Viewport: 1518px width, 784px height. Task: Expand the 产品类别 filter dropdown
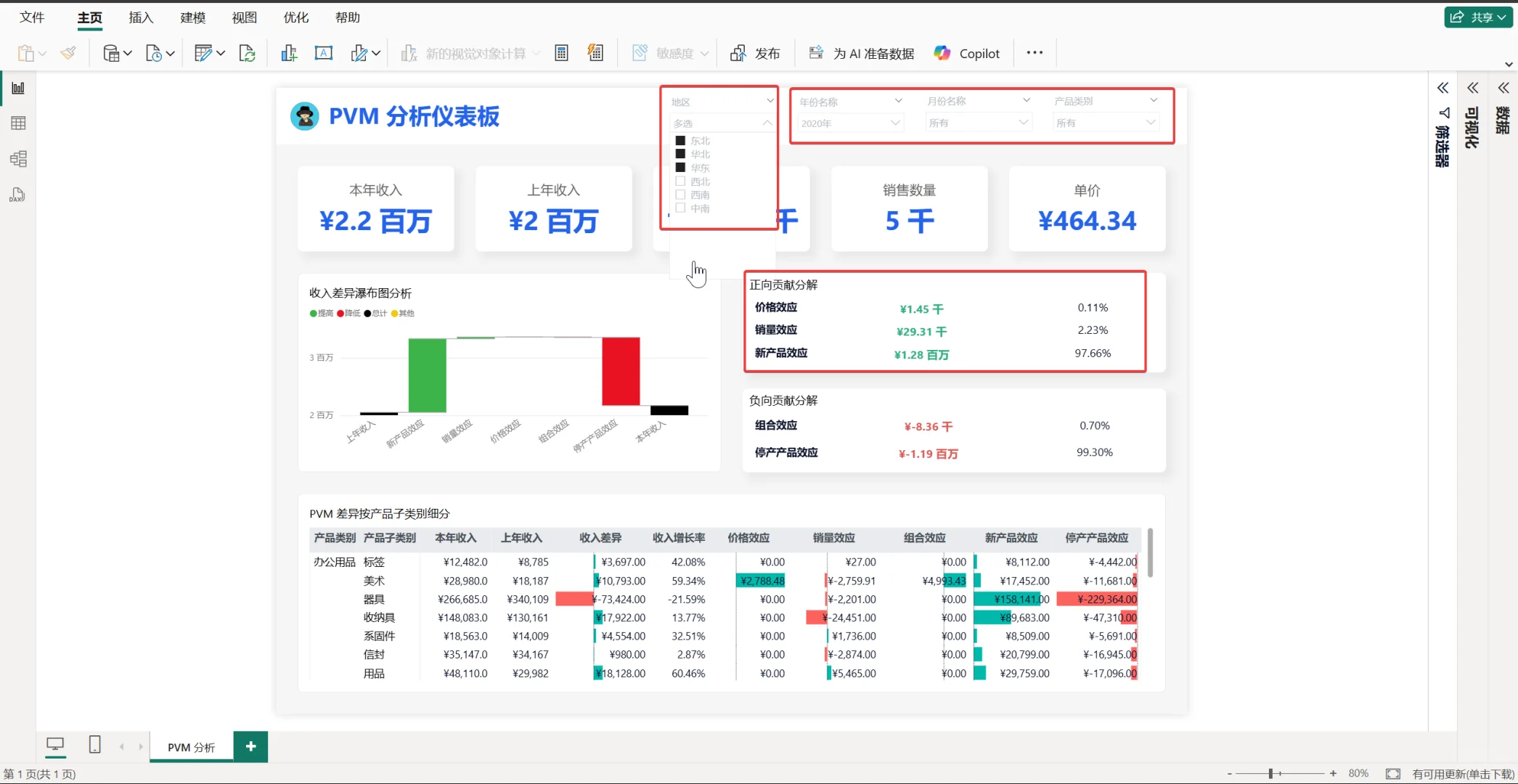1154,100
